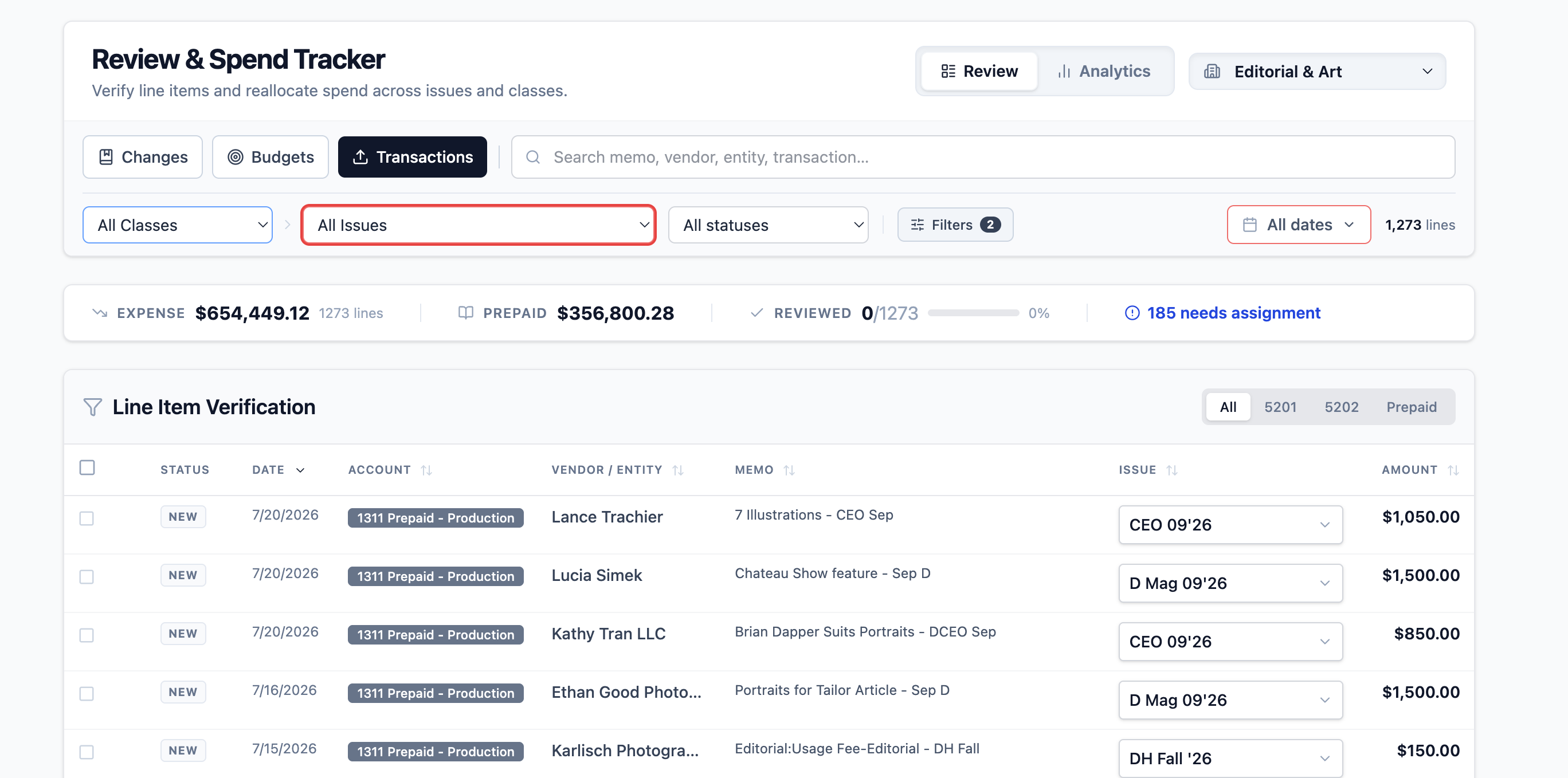Click the Reviewed progress bar
The image size is (1568, 778).
[x=973, y=313]
